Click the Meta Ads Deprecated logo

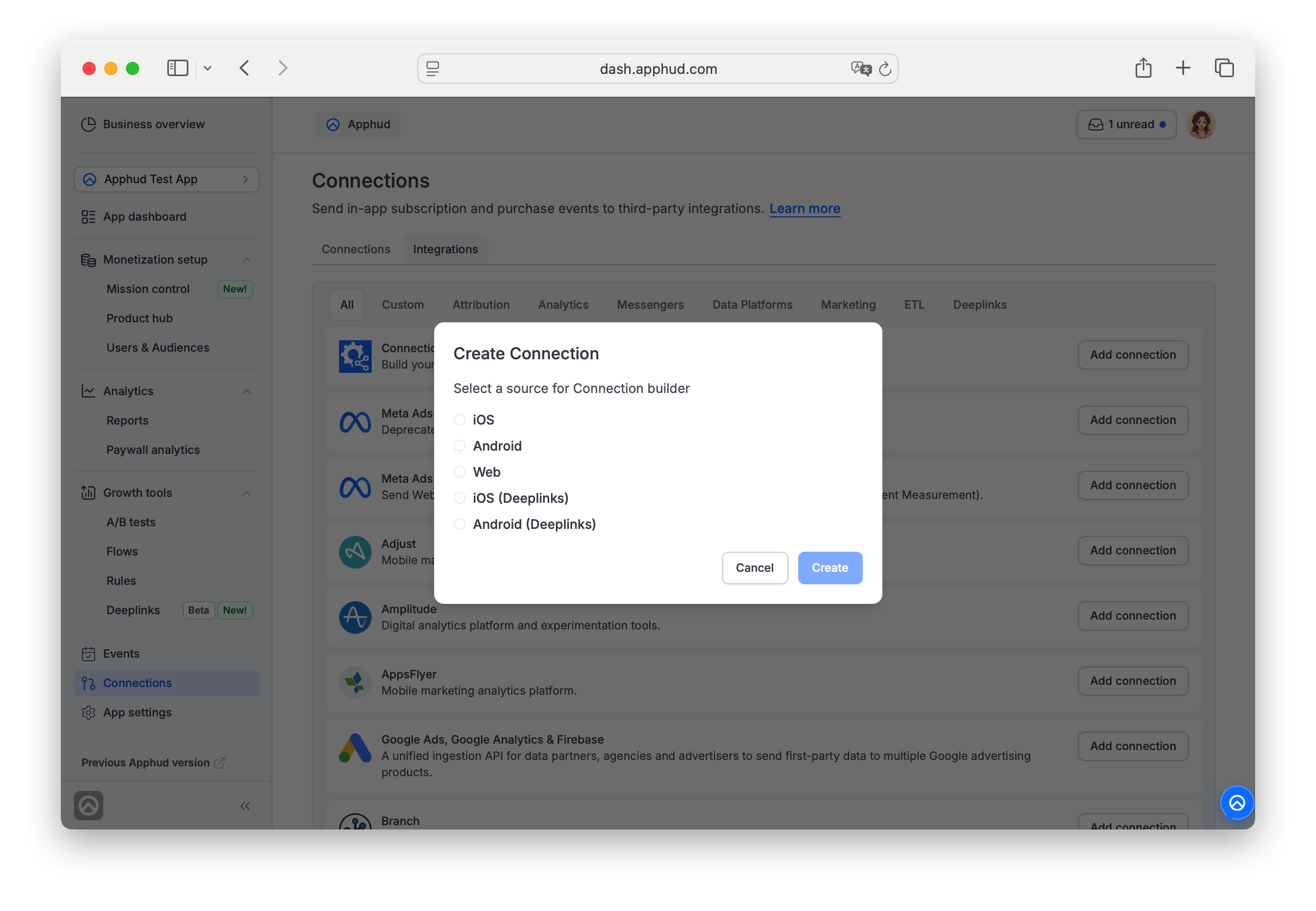355,422
